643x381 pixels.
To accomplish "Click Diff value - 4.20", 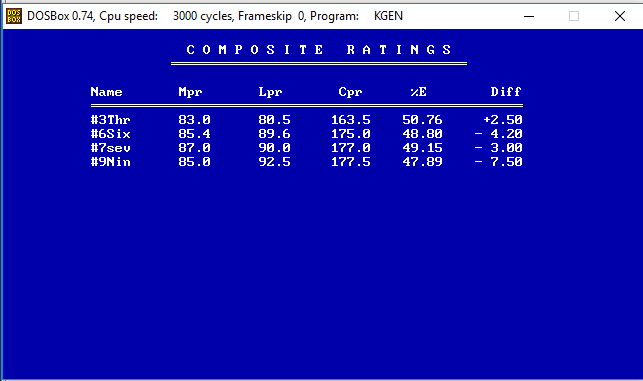I will [499, 134].
